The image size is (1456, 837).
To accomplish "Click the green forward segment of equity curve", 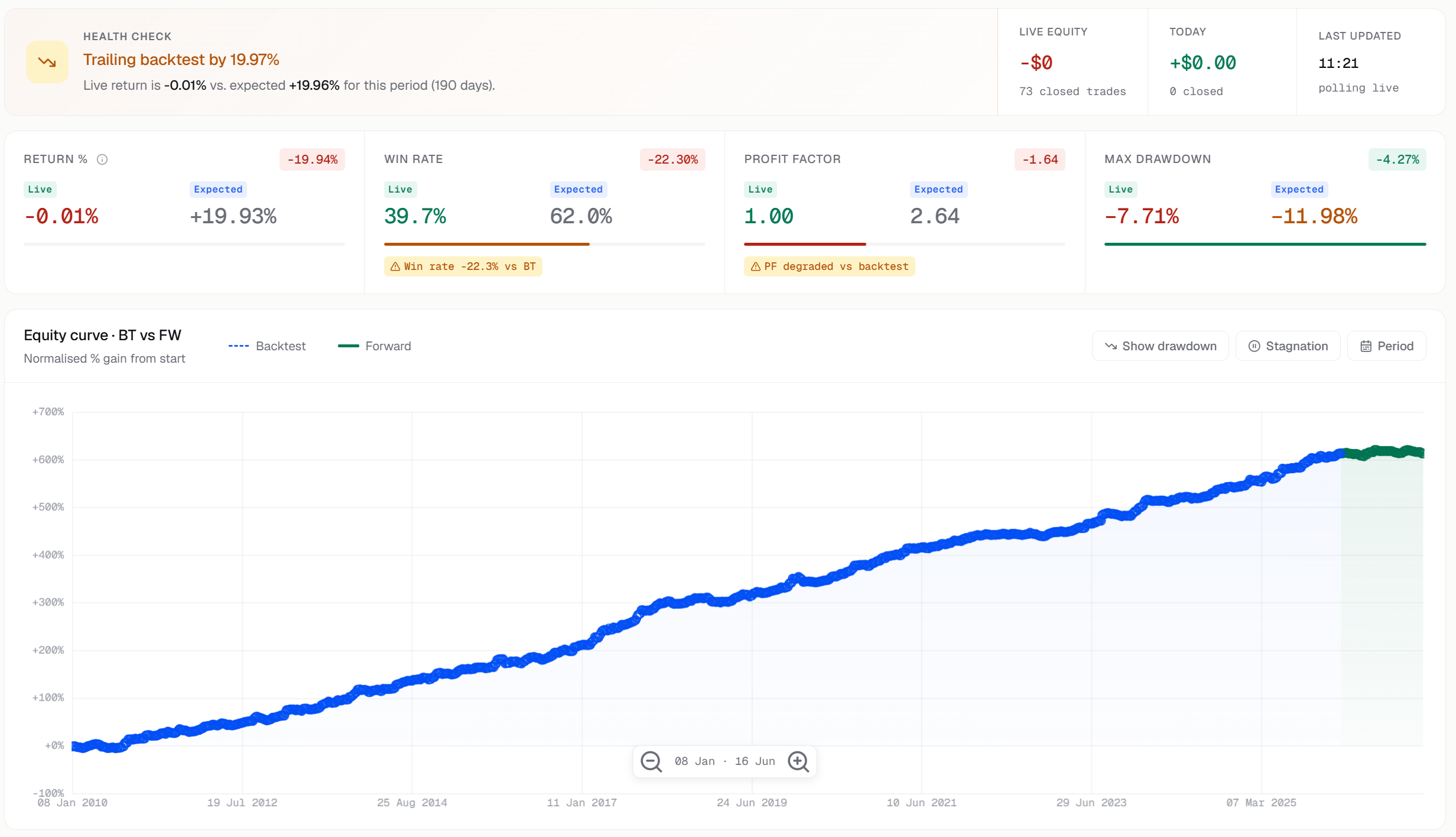I will (x=1384, y=452).
